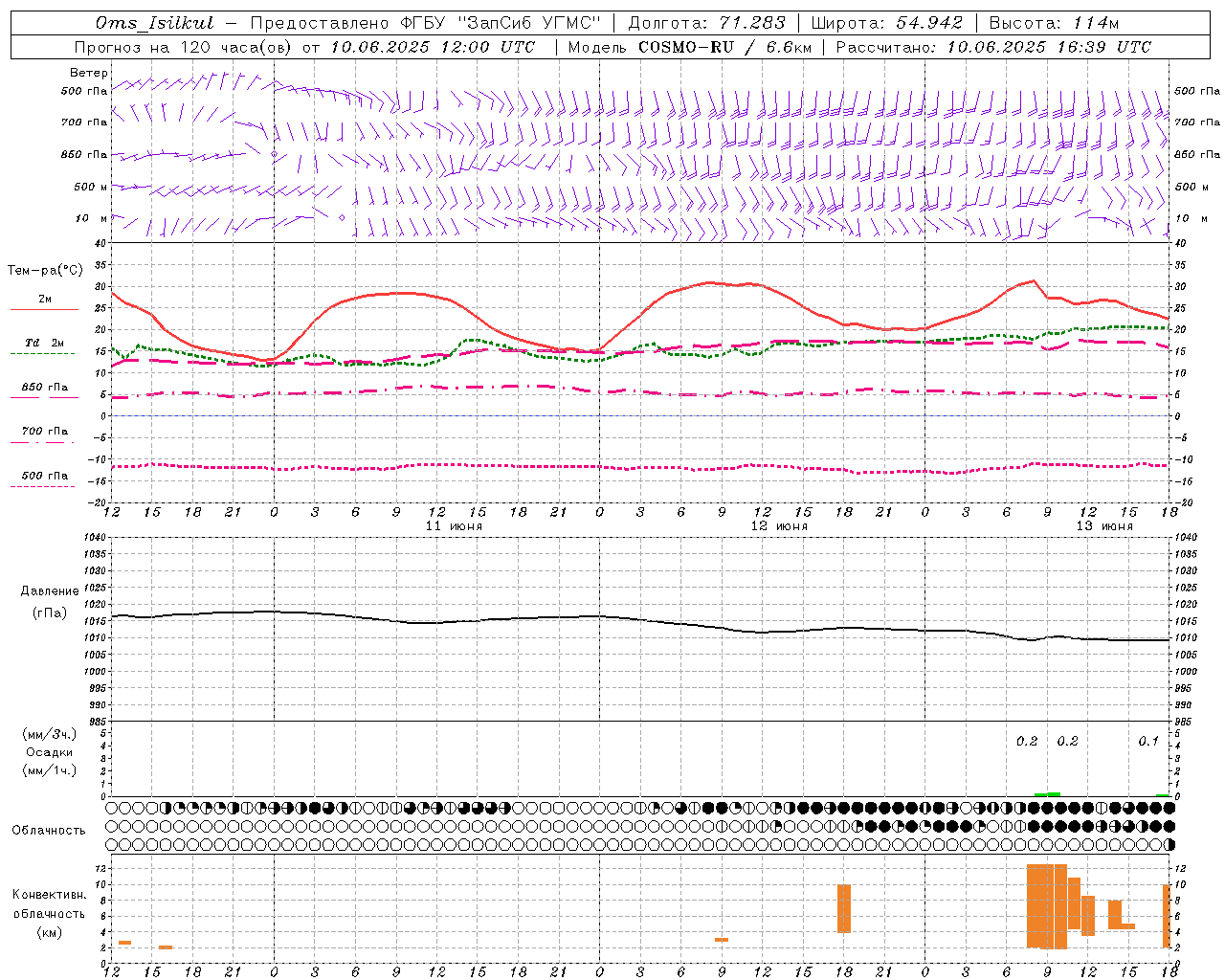Click the 500 гПа temperature legend entry
Image resolution: width=1225 pixels, height=980 pixels.
click(44, 479)
